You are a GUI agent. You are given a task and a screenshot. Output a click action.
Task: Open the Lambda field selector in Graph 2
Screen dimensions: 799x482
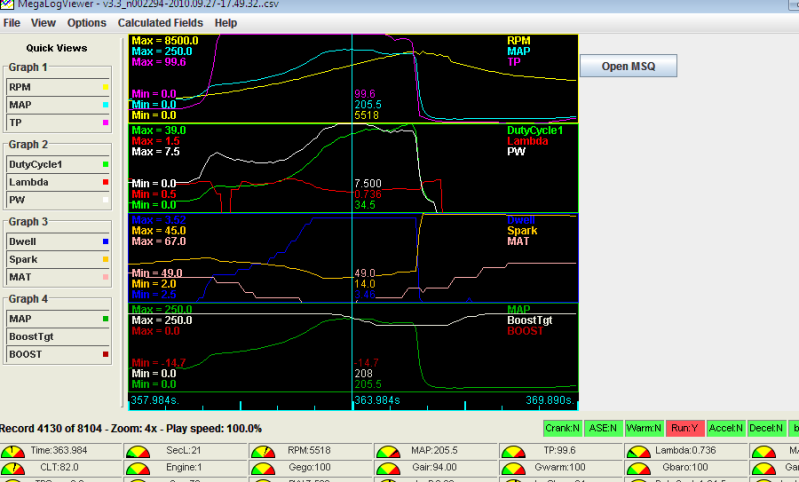coord(56,182)
